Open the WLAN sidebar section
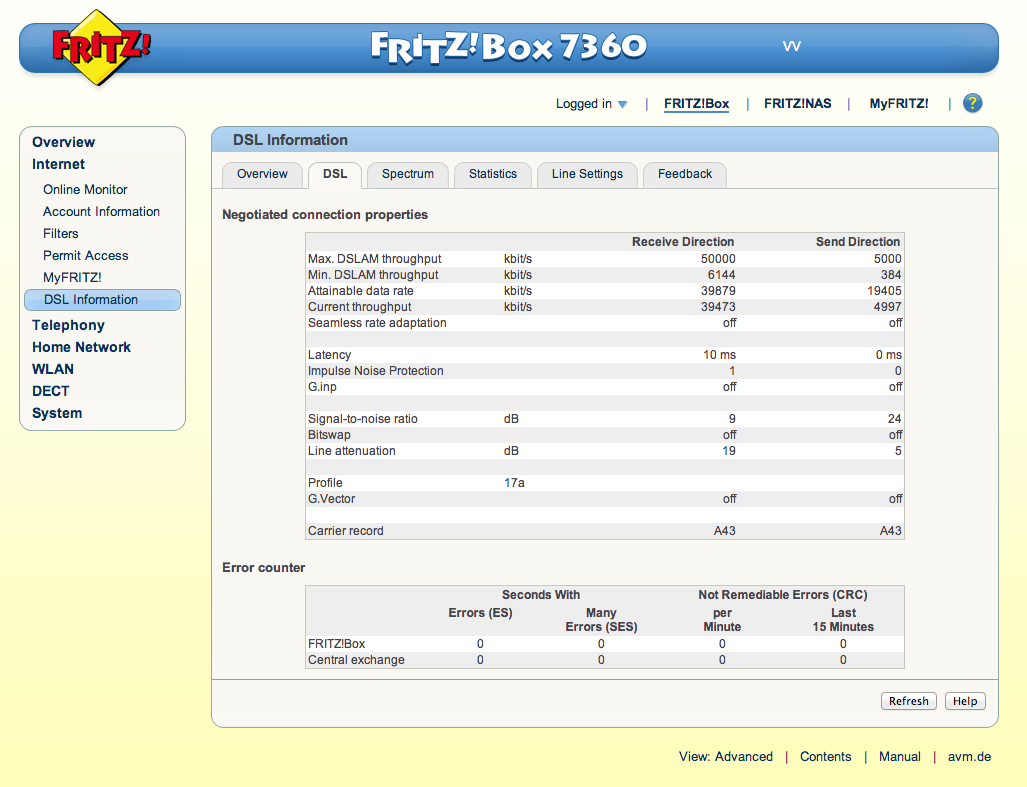 point(53,369)
